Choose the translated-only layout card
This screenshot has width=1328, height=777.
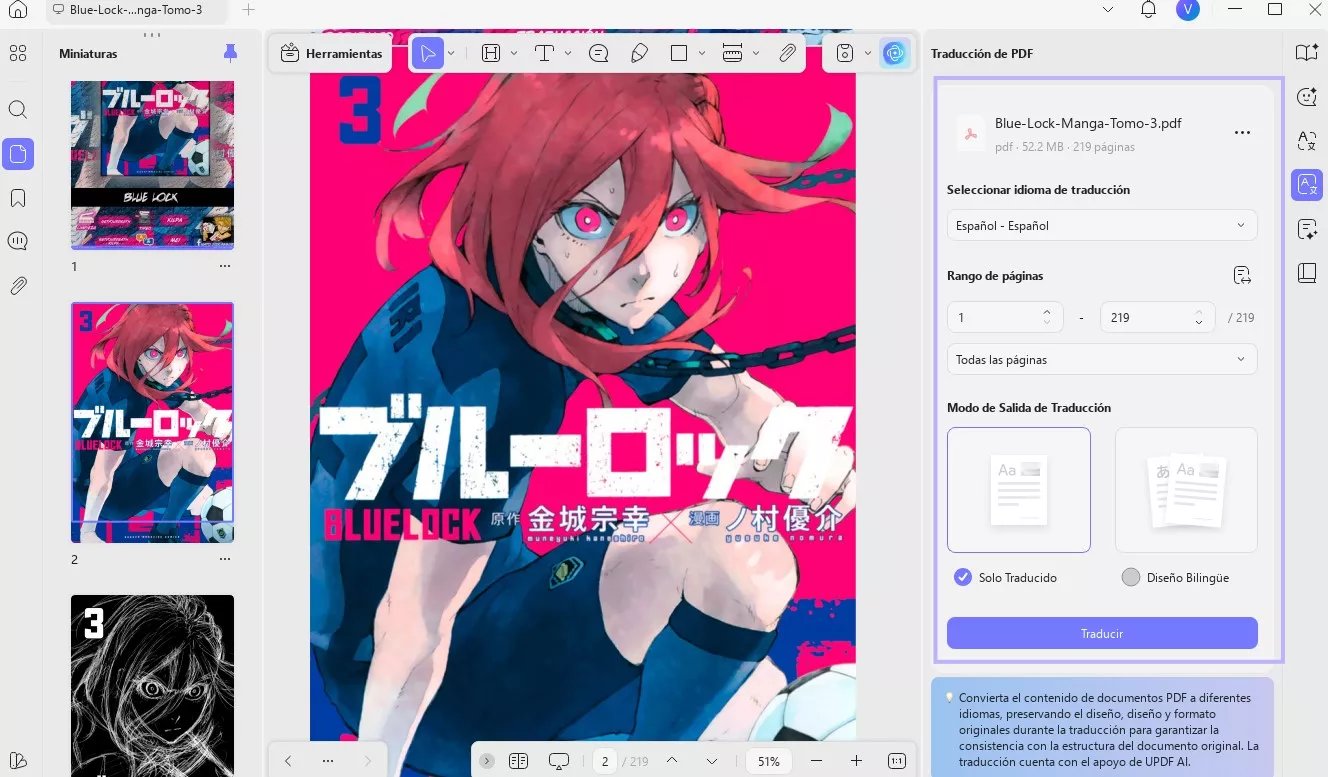point(1019,490)
